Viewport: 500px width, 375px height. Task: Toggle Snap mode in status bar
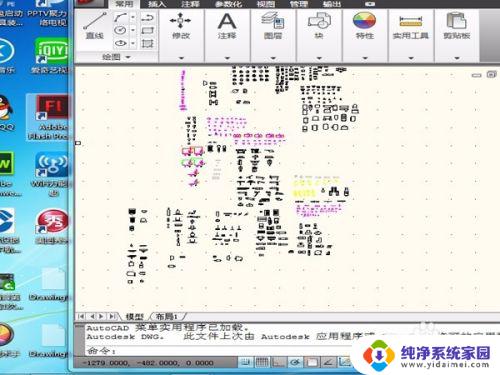[246, 362]
